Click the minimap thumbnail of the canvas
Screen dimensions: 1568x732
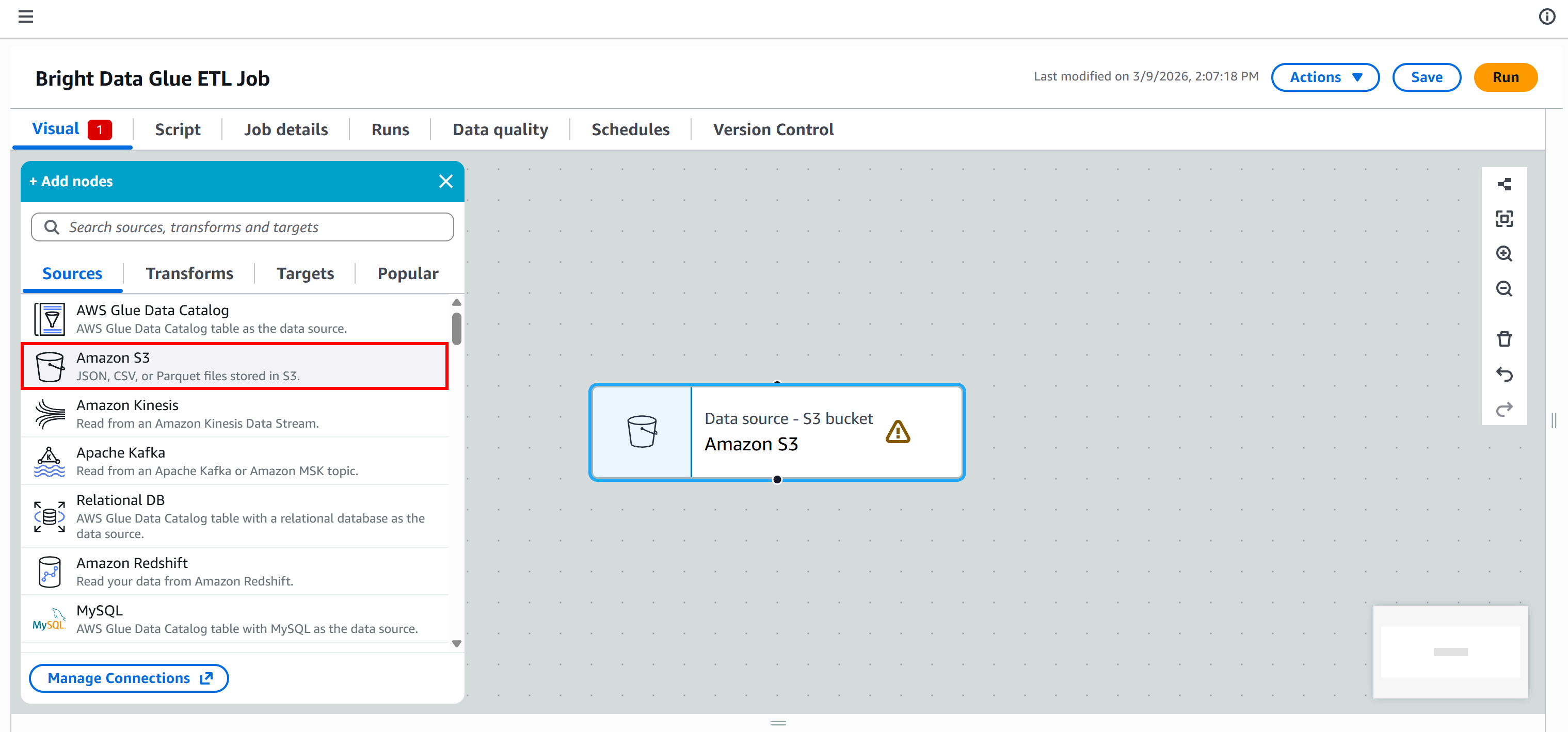tap(1450, 652)
